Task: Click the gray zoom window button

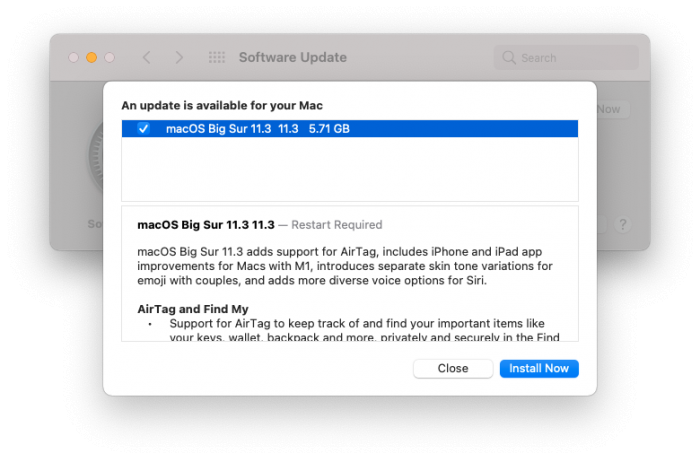Action: pos(110,58)
